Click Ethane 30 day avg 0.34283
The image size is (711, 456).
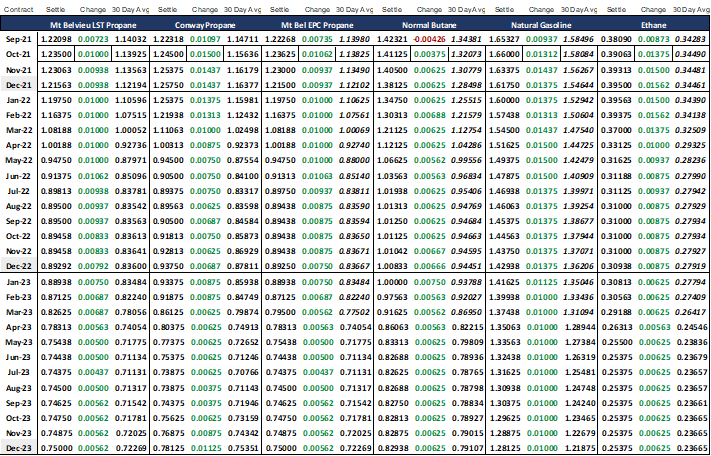click(691, 39)
